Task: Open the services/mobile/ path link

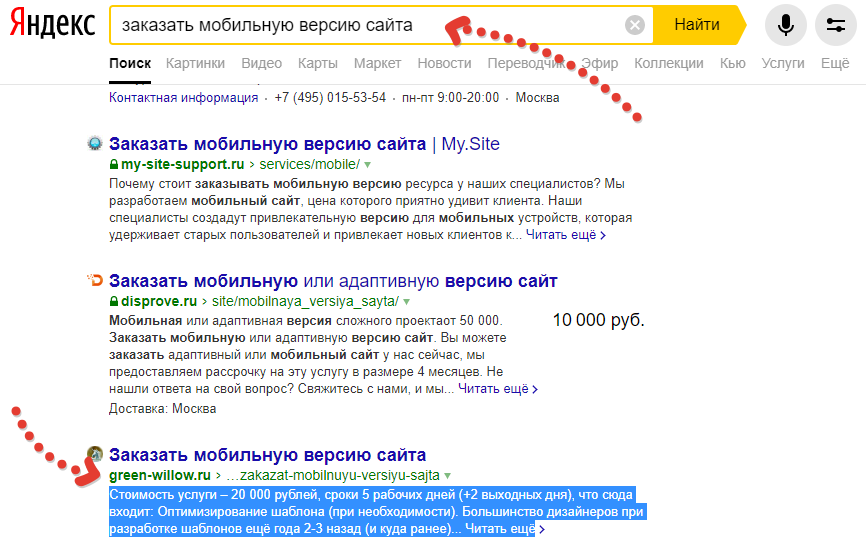Action: click(309, 164)
